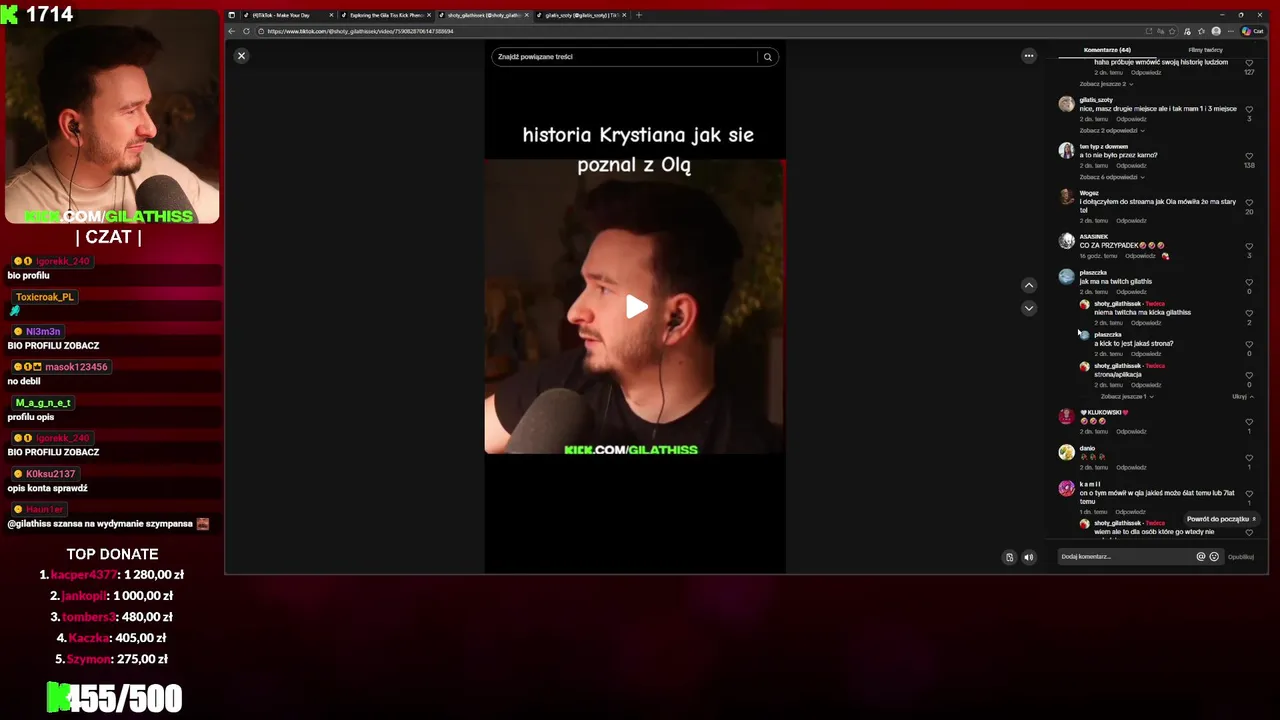Viewport: 1280px width, 720px height.
Task: Click the @ mention icon in comment box
Action: pos(1201,557)
